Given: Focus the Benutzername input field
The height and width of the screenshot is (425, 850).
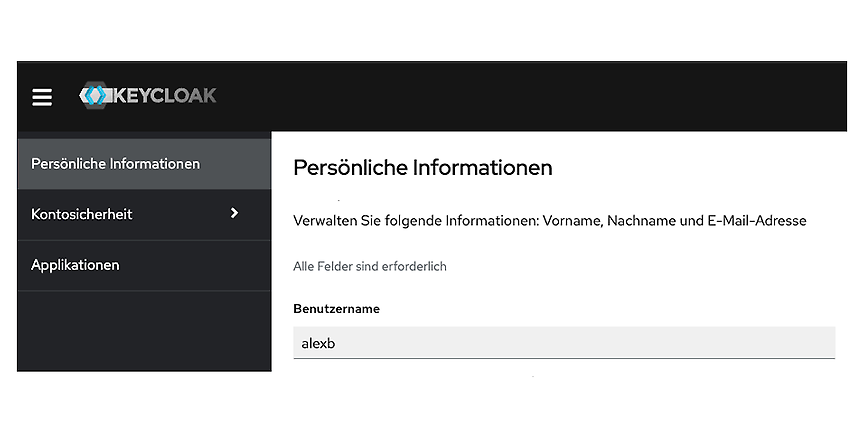Looking at the screenshot, I should click(564, 343).
